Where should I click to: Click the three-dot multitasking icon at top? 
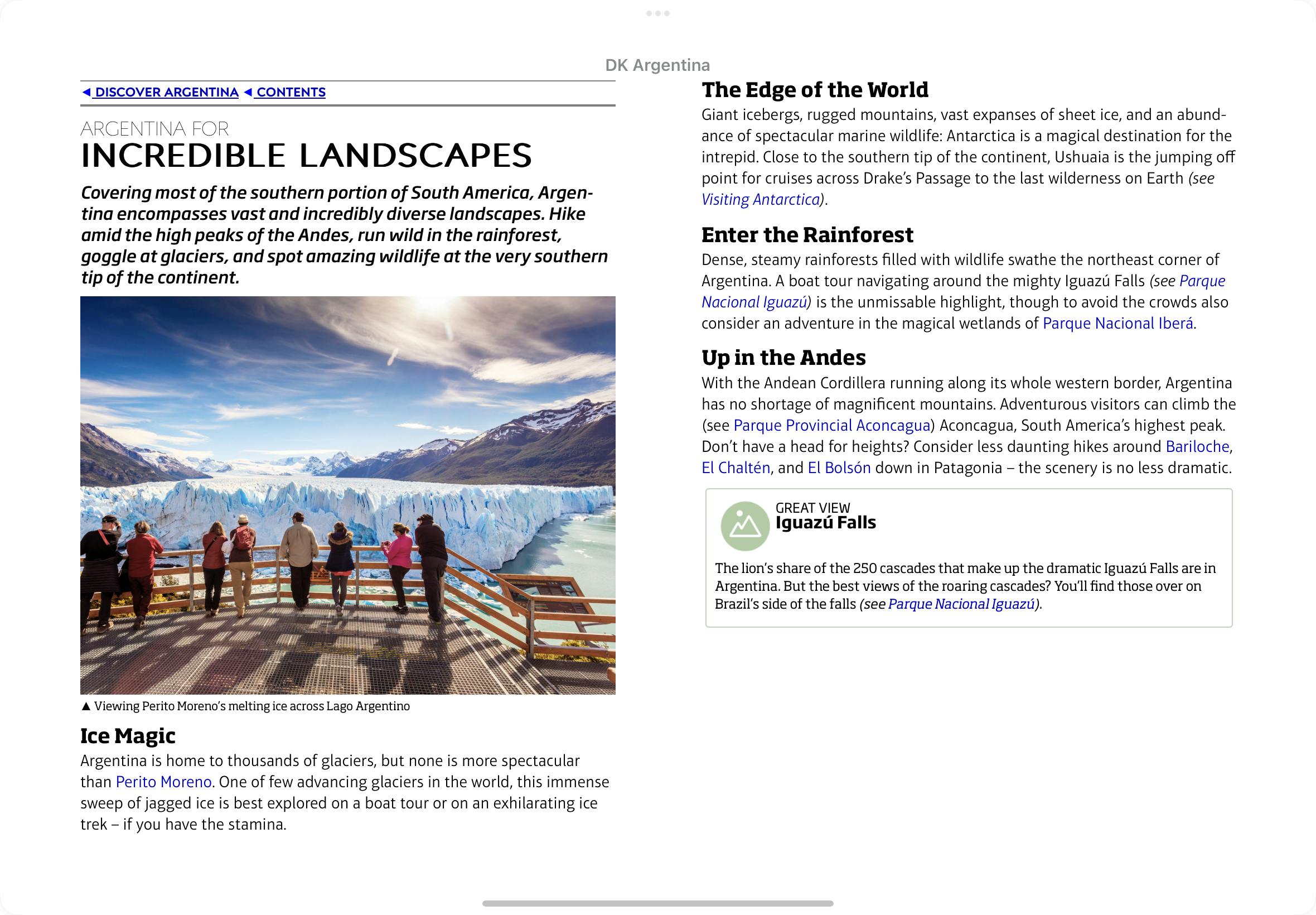(657, 13)
